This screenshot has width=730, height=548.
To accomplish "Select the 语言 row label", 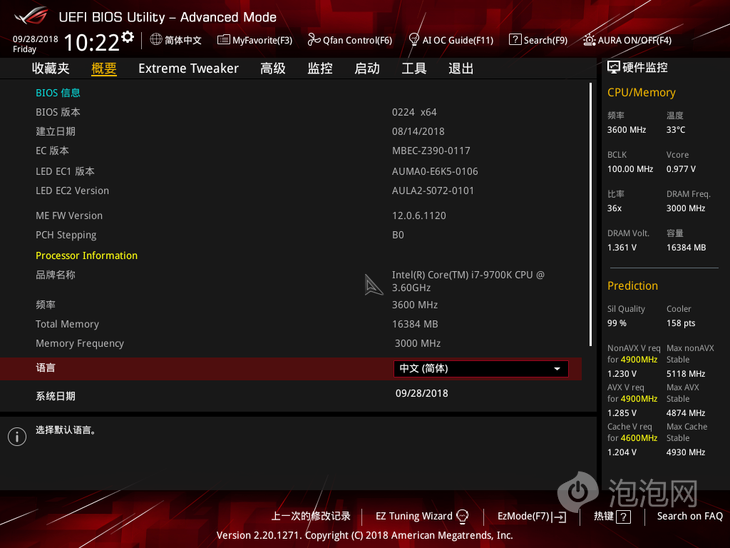I will coord(46,368).
